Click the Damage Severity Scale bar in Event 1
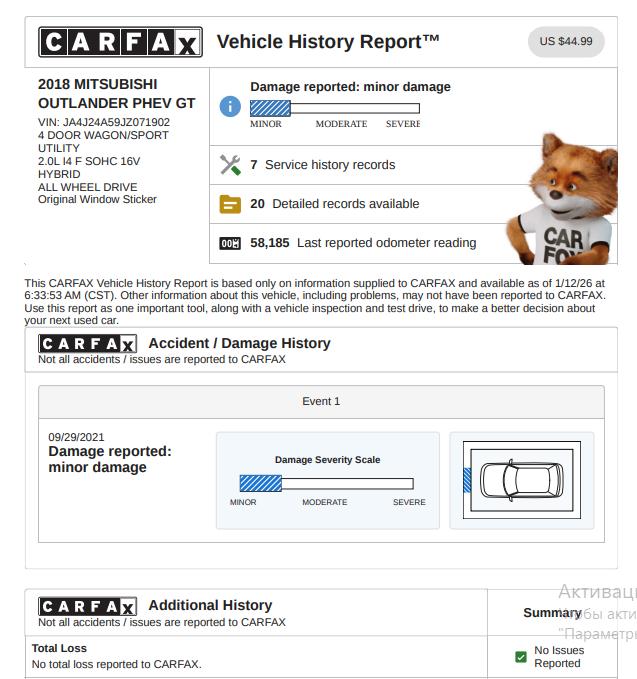Screen dimensions: 637x679 coord(327,483)
